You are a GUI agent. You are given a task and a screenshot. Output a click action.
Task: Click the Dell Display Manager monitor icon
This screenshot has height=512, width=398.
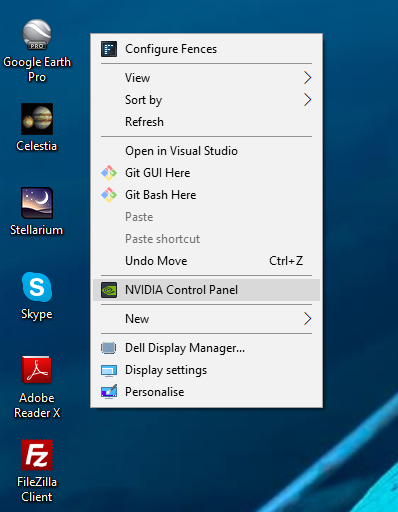[x=109, y=348]
